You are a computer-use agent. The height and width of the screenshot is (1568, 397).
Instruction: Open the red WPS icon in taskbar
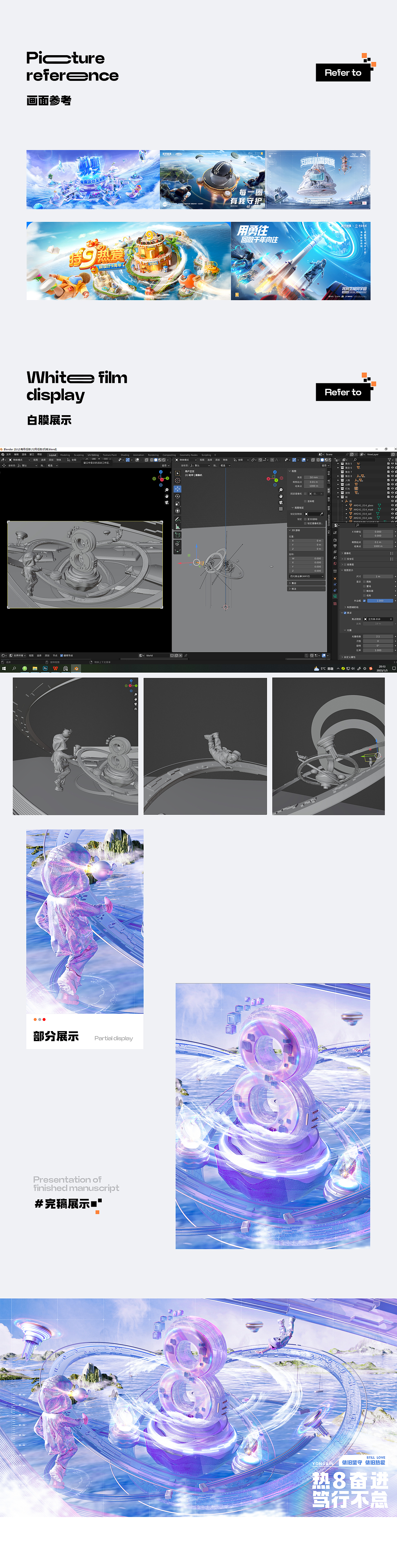[x=56, y=668]
